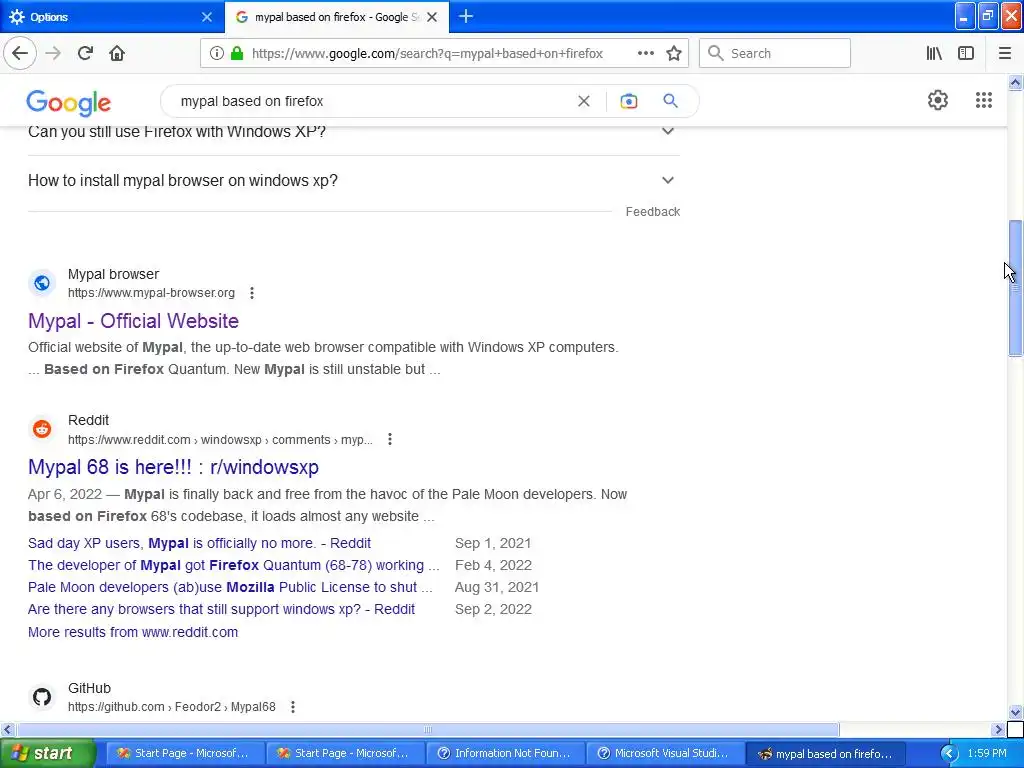Click the GitHub Feodor2 Mypal68 URL text
The image size is (1024, 768).
click(x=172, y=707)
